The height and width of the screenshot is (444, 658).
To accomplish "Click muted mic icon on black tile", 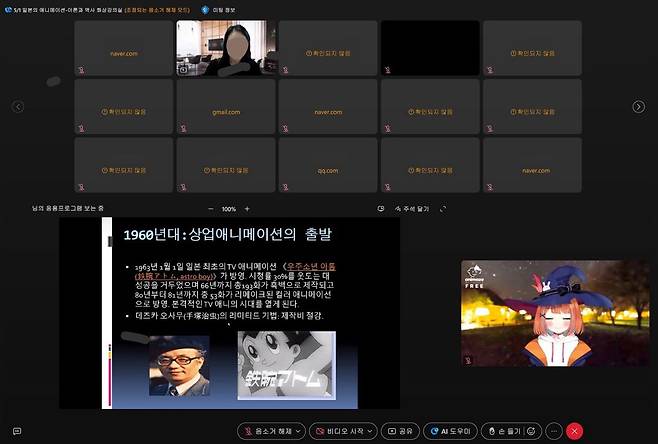I will tap(387, 70).
